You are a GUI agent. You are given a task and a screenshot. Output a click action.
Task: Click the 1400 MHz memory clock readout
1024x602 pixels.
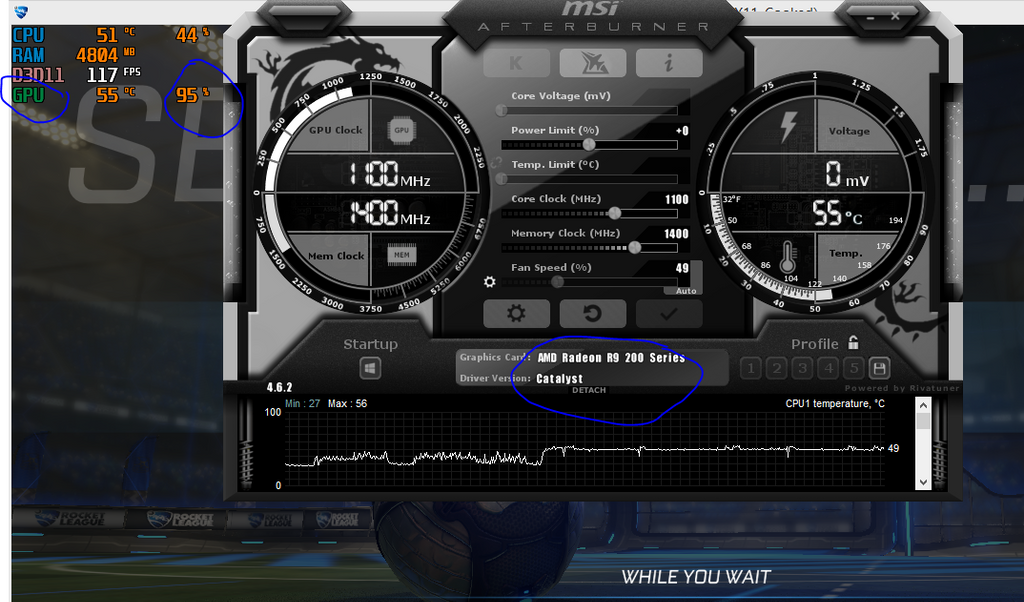coord(389,213)
